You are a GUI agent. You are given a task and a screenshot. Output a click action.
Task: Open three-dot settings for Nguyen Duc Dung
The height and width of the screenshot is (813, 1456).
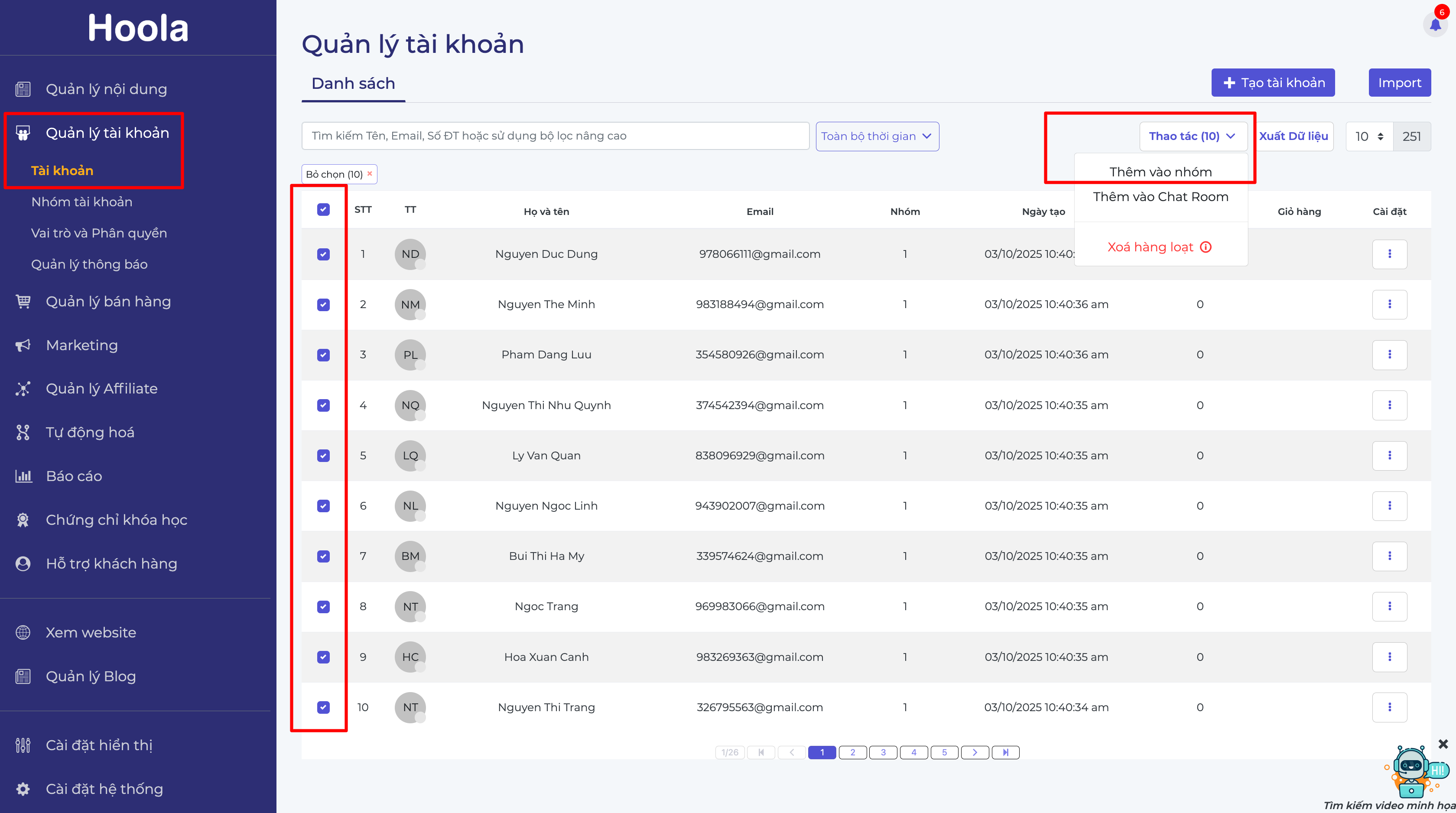pos(1389,254)
